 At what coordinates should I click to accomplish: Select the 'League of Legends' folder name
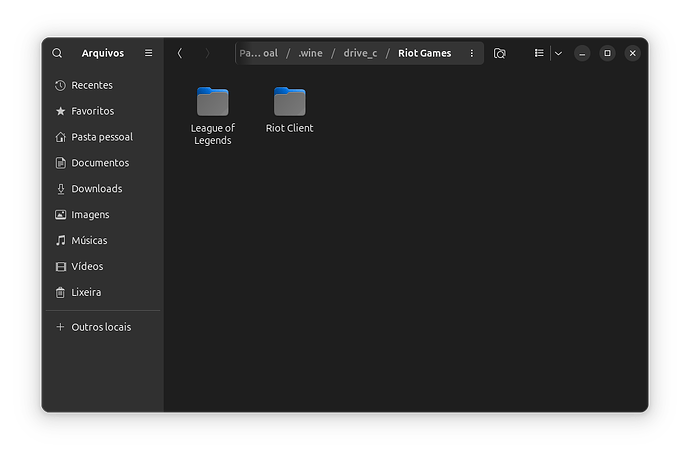(213, 134)
